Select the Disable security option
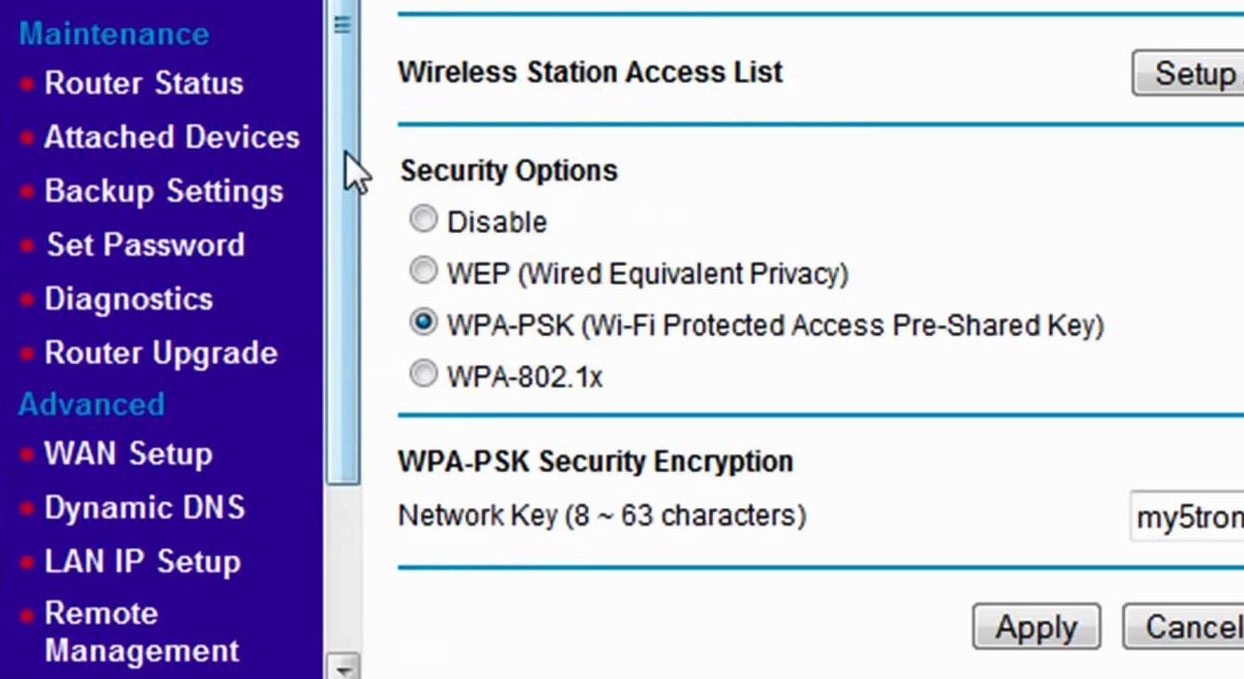The height and width of the screenshot is (679, 1244). tap(424, 220)
